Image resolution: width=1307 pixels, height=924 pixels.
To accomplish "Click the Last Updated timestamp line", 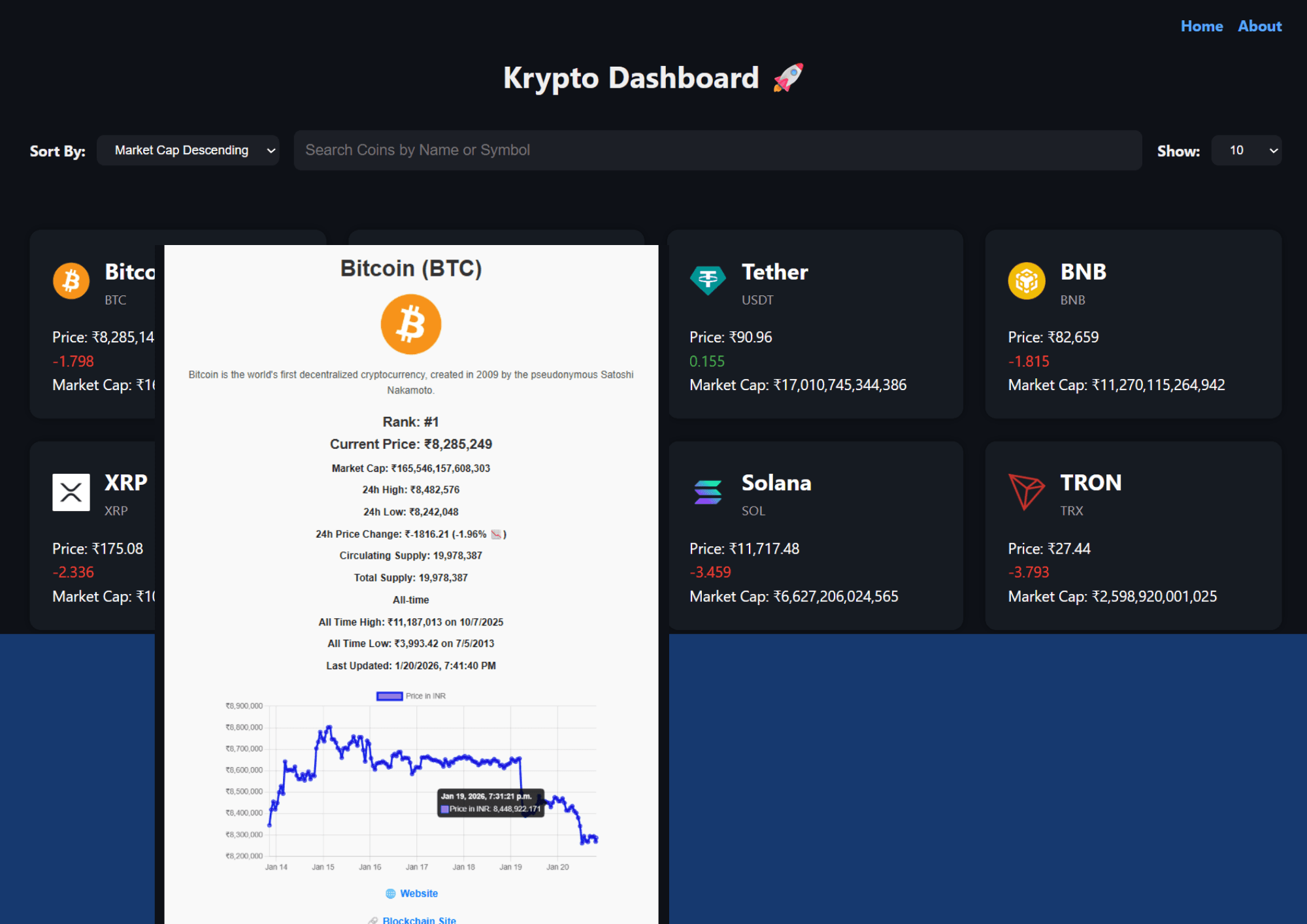I will (x=411, y=666).
